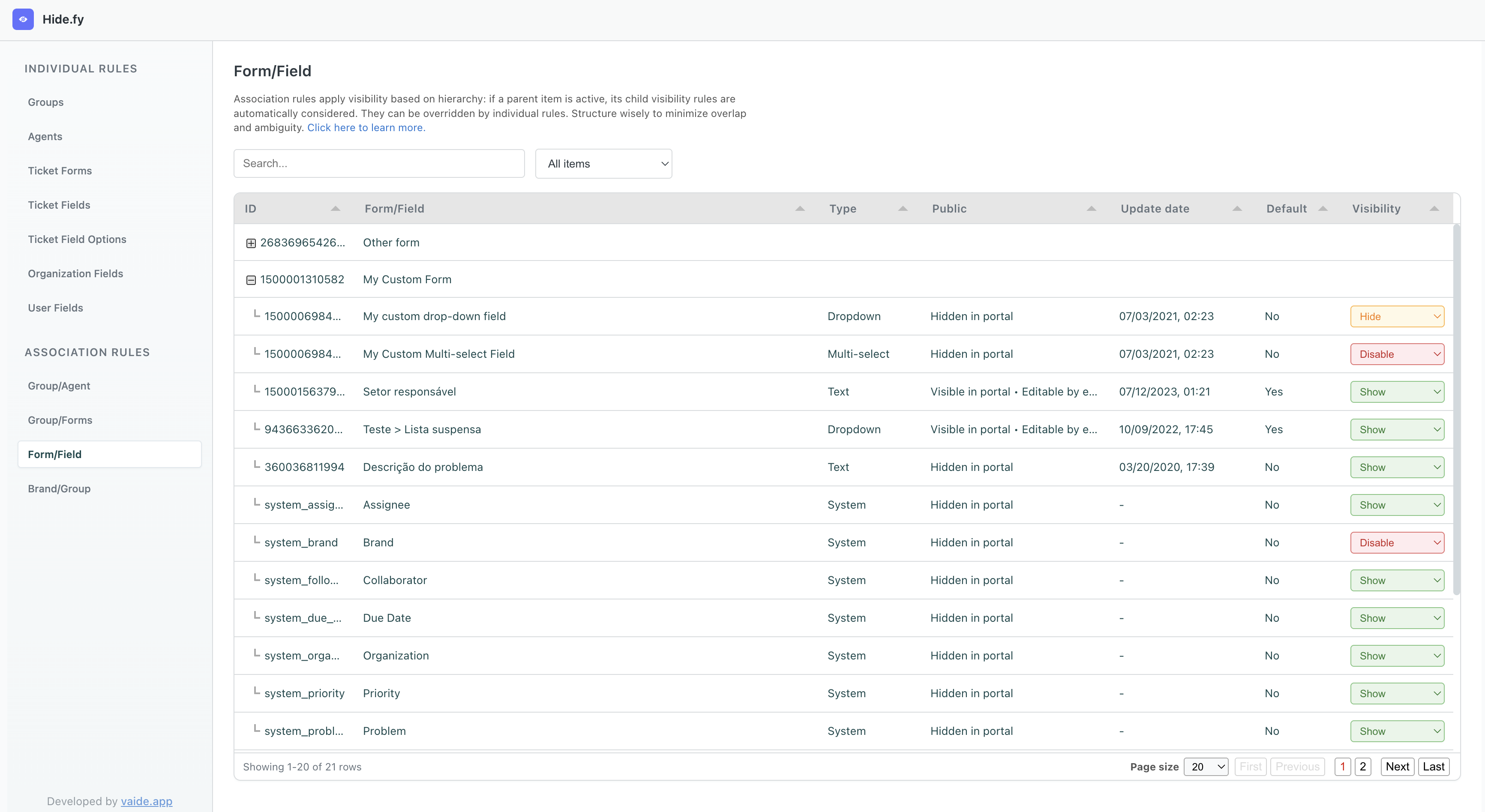Viewport: 1485px width, 812px height.
Task: Open the All items filter dropdown
Action: tap(603, 164)
